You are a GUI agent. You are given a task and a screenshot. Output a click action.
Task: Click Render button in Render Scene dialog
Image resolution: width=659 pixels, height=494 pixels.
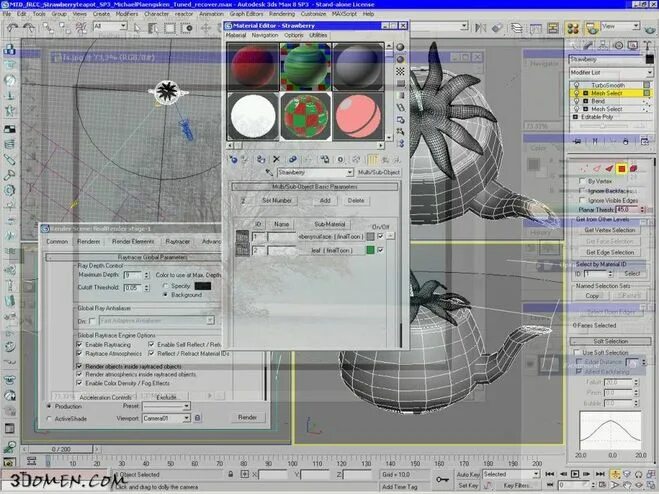click(x=247, y=417)
